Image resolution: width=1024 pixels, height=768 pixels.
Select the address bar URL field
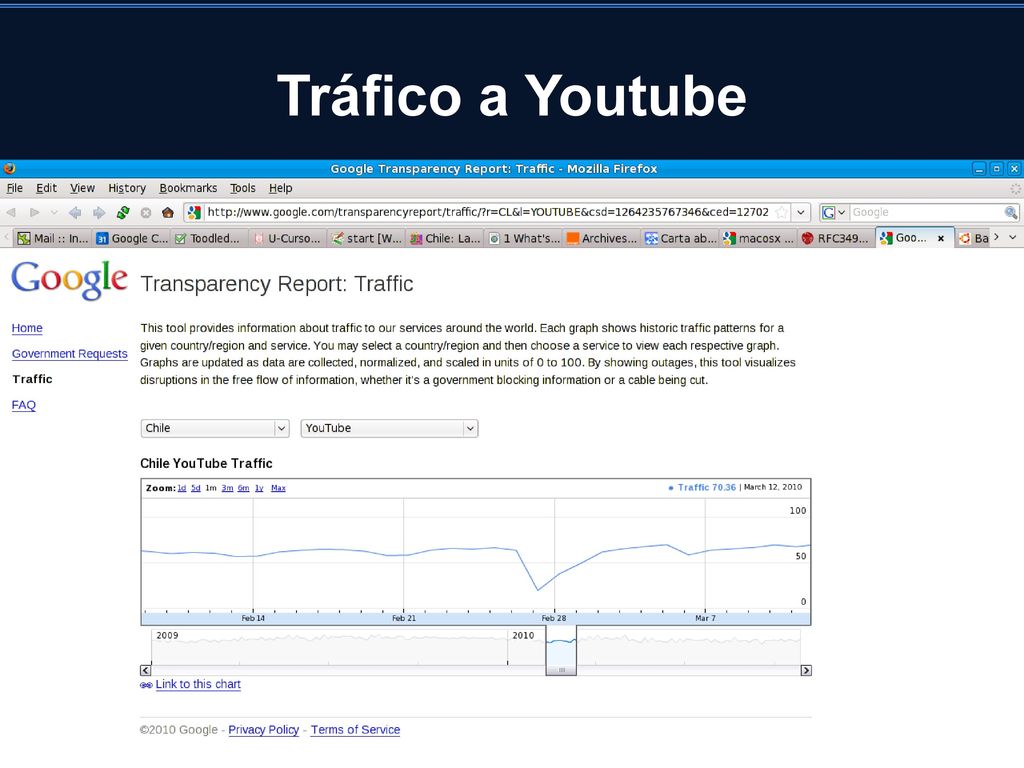[x=488, y=212]
